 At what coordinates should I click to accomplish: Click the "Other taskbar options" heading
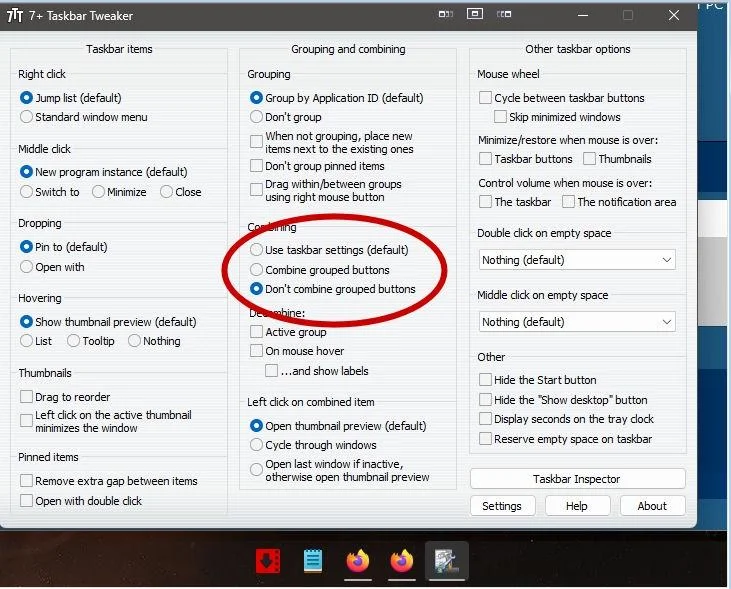578,49
